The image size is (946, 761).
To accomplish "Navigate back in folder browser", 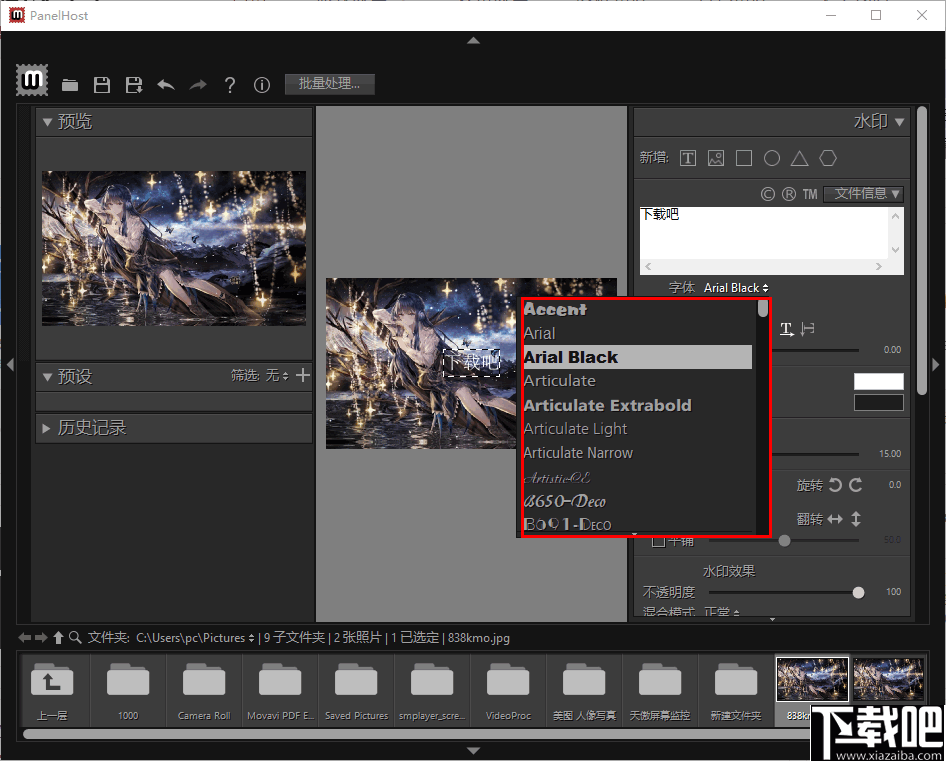I will click(x=24, y=637).
